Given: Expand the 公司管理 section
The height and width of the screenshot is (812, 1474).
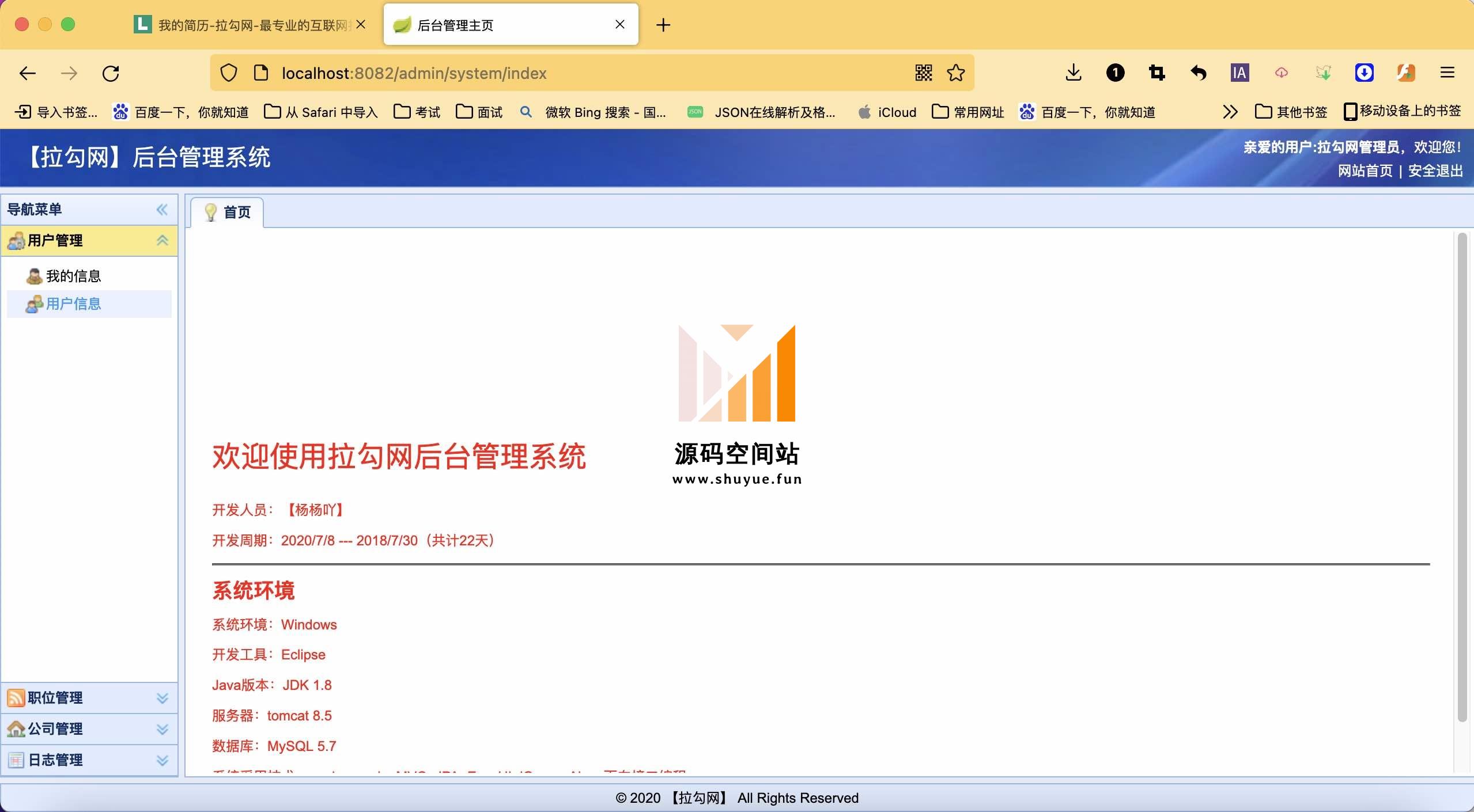Looking at the screenshot, I should [x=162, y=729].
